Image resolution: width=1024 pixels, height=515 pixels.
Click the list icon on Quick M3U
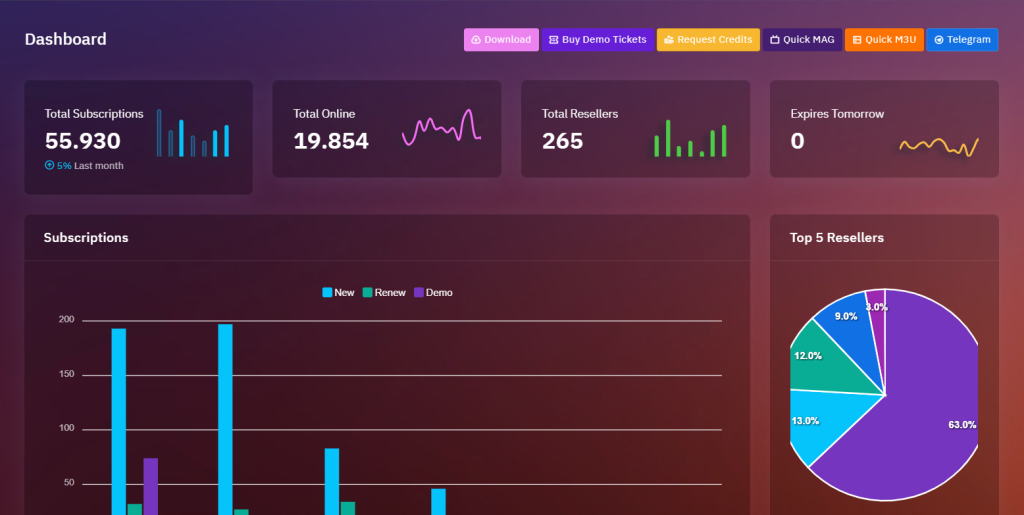pyautogui.click(x=856, y=40)
